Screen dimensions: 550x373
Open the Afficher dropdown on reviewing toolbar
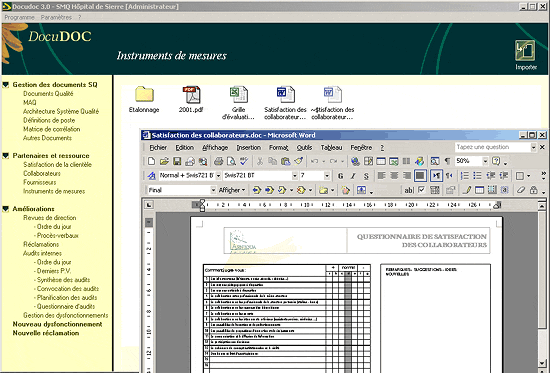pyautogui.click(x=232, y=190)
